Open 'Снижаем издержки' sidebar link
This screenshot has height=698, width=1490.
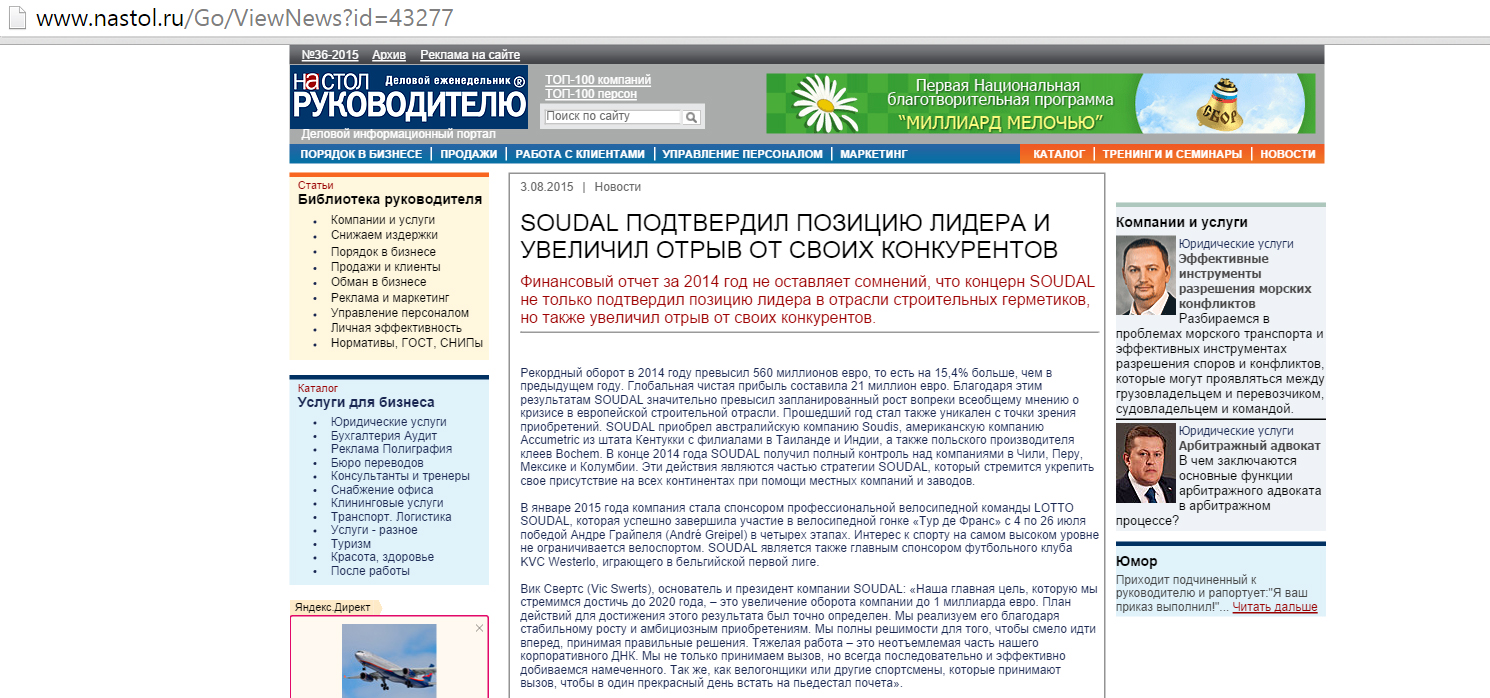point(384,235)
